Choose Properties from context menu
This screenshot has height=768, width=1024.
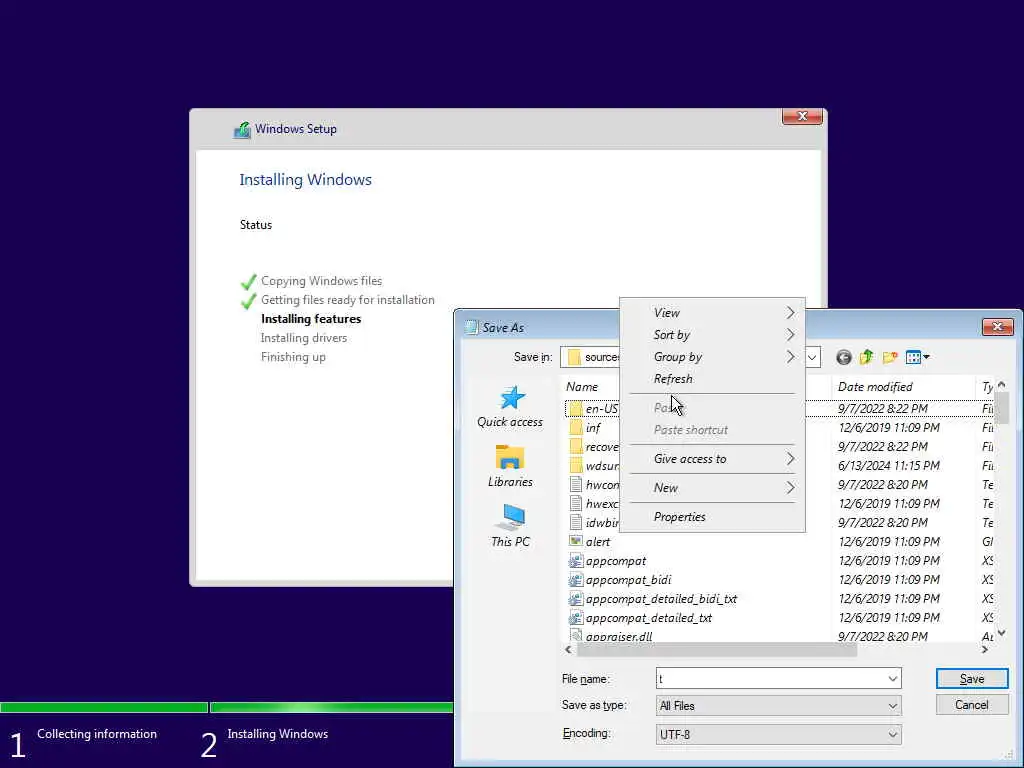pos(712,517)
